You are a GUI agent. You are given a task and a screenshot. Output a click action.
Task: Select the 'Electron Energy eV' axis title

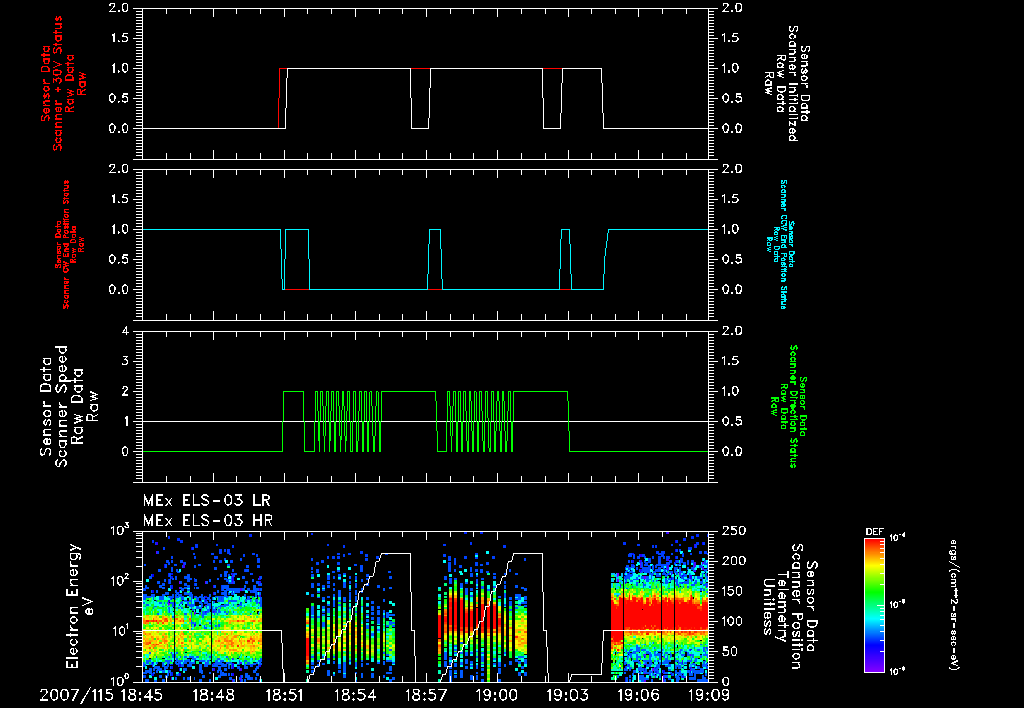[81, 606]
